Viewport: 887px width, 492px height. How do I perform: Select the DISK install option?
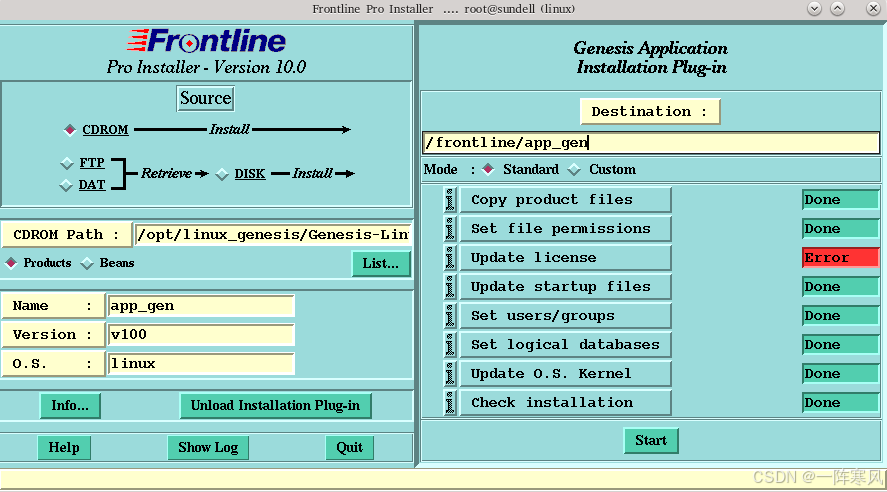pyautogui.click(x=222, y=174)
